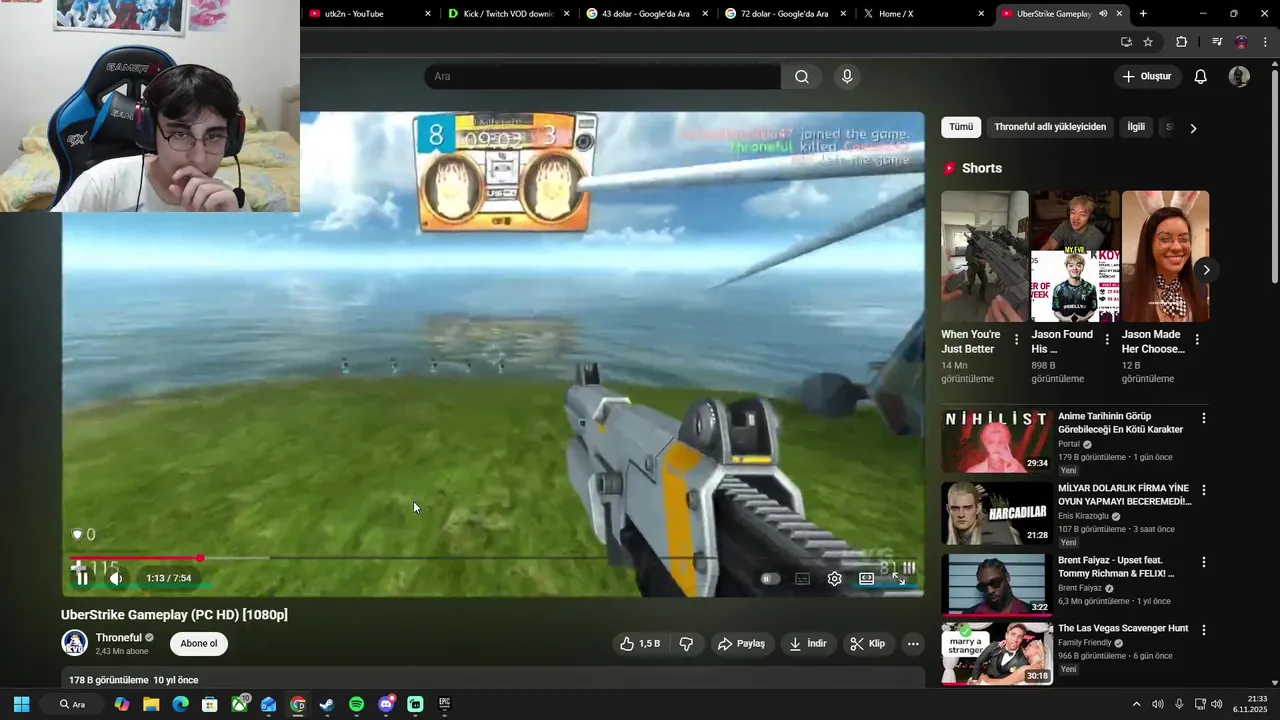Mute the video using the player volume icon
This screenshot has width=1280, height=720.
[x=116, y=578]
